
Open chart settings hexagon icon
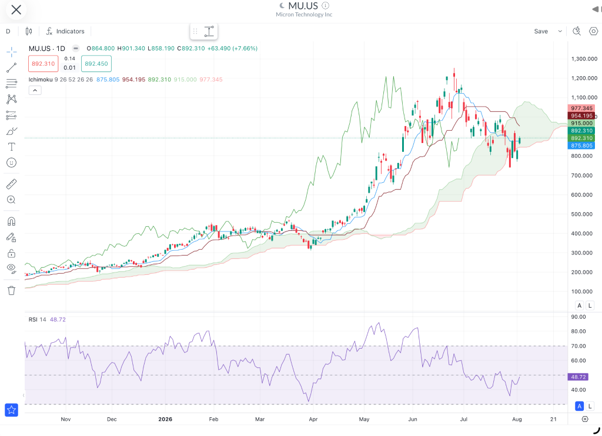(x=593, y=31)
